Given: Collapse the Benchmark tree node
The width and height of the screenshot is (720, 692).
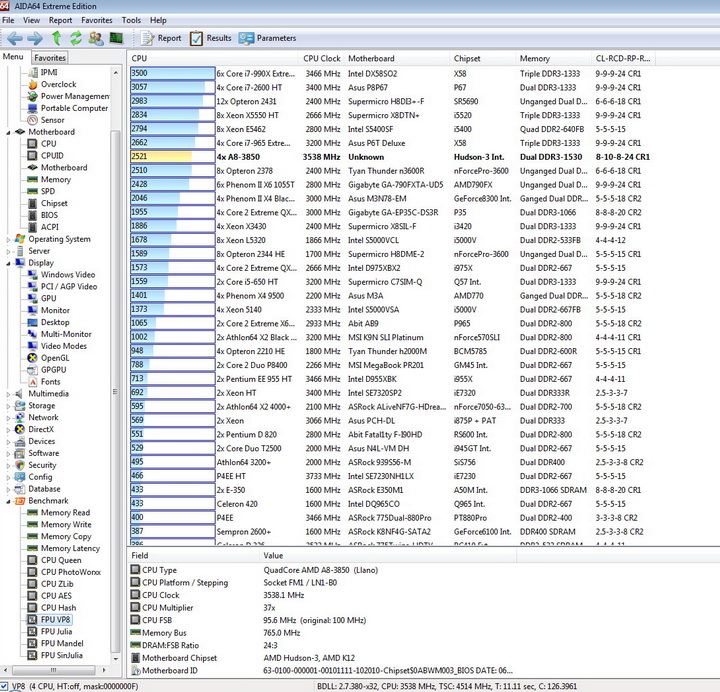Looking at the screenshot, I should [8, 501].
